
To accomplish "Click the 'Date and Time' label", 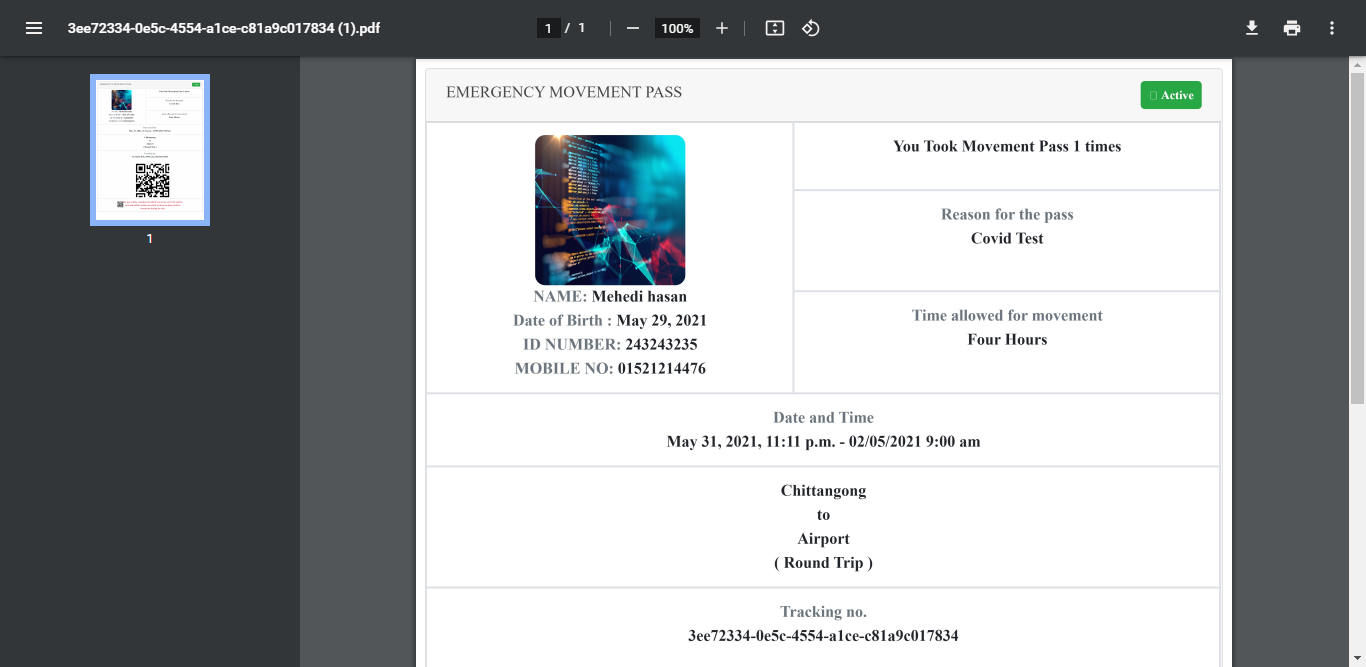I will [823, 418].
